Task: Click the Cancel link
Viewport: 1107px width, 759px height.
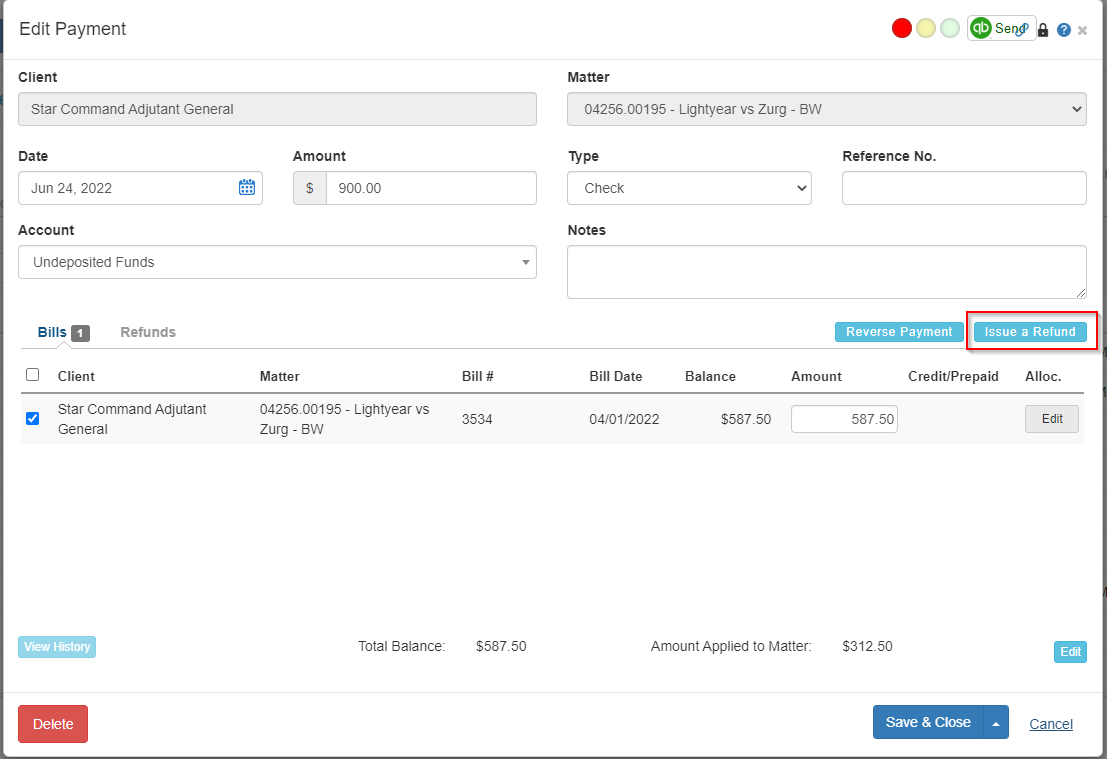Action: pos(1051,724)
